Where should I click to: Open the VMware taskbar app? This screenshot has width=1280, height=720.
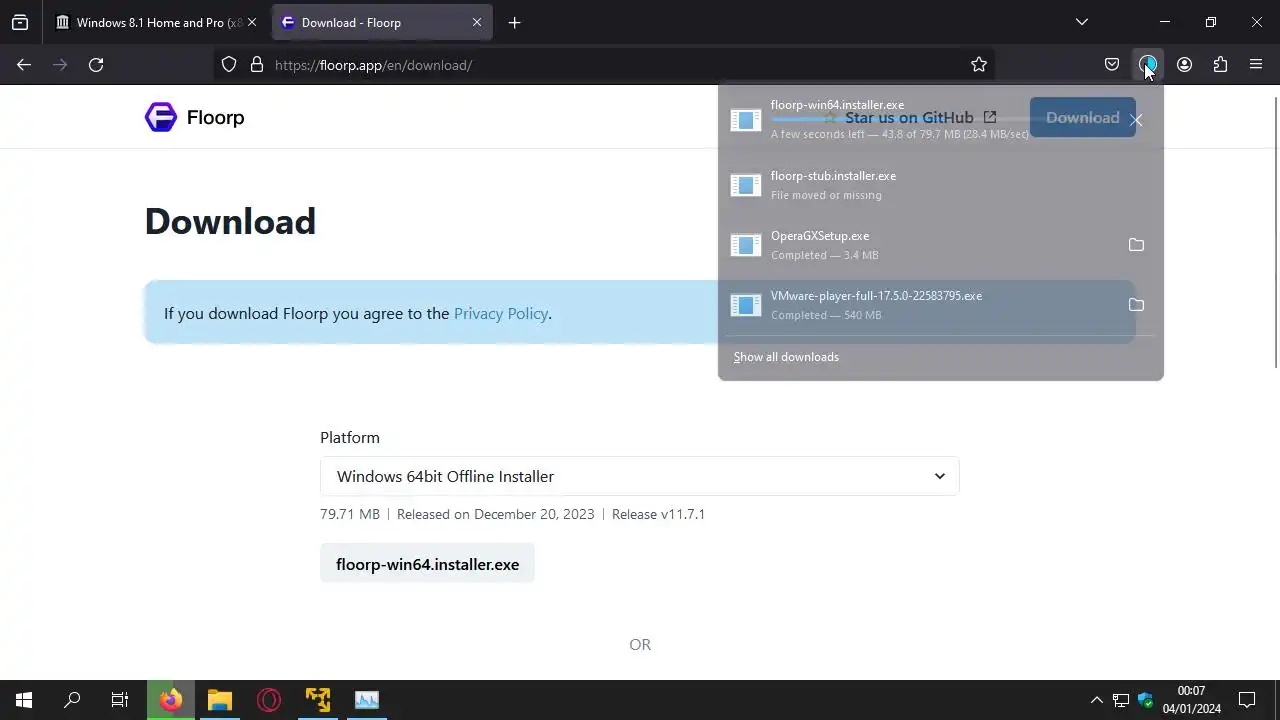tap(318, 700)
